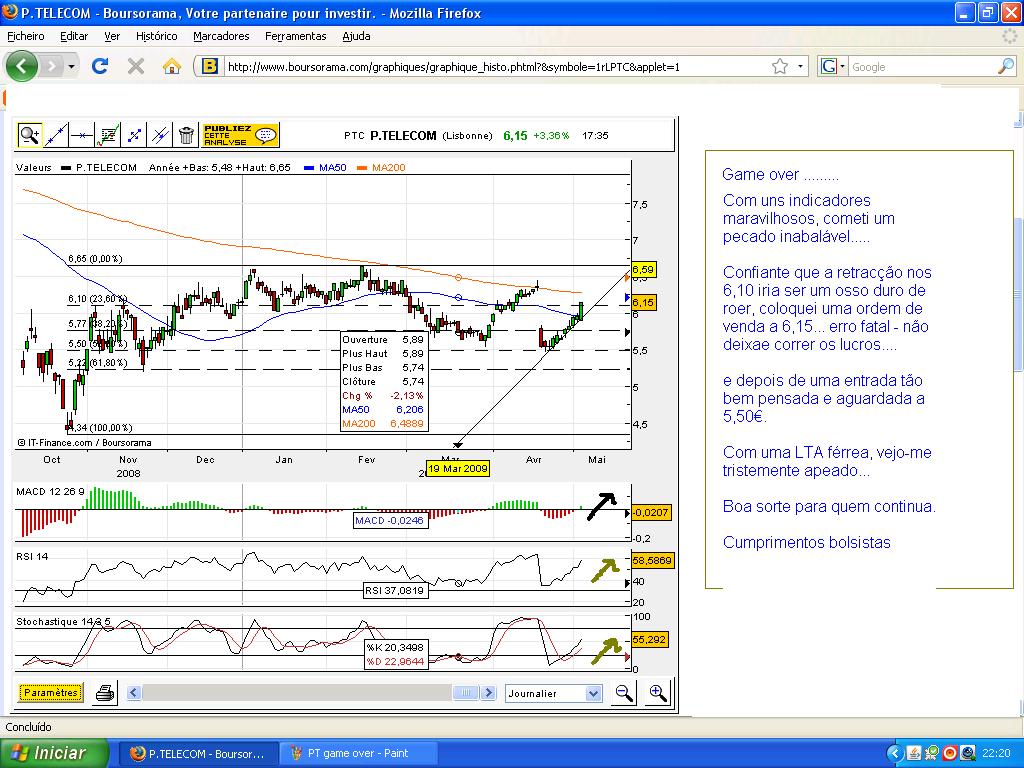Open the Ajuda menu
The width and height of the screenshot is (1024, 768).
[x=357, y=36]
